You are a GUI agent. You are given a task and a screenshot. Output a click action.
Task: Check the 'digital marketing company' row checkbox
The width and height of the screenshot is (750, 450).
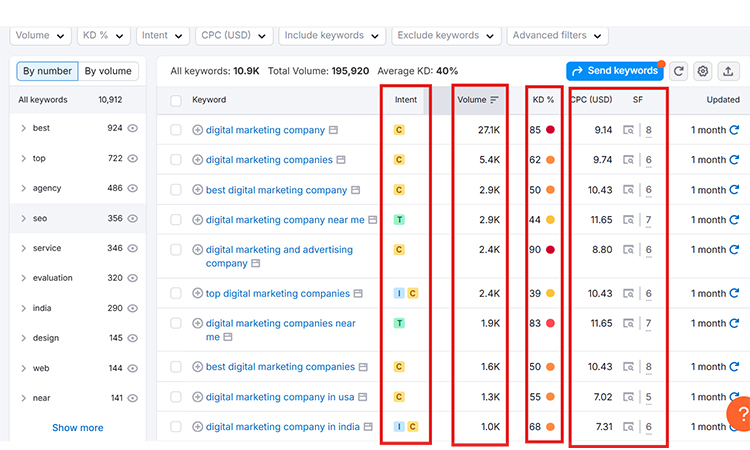pyautogui.click(x=176, y=130)
